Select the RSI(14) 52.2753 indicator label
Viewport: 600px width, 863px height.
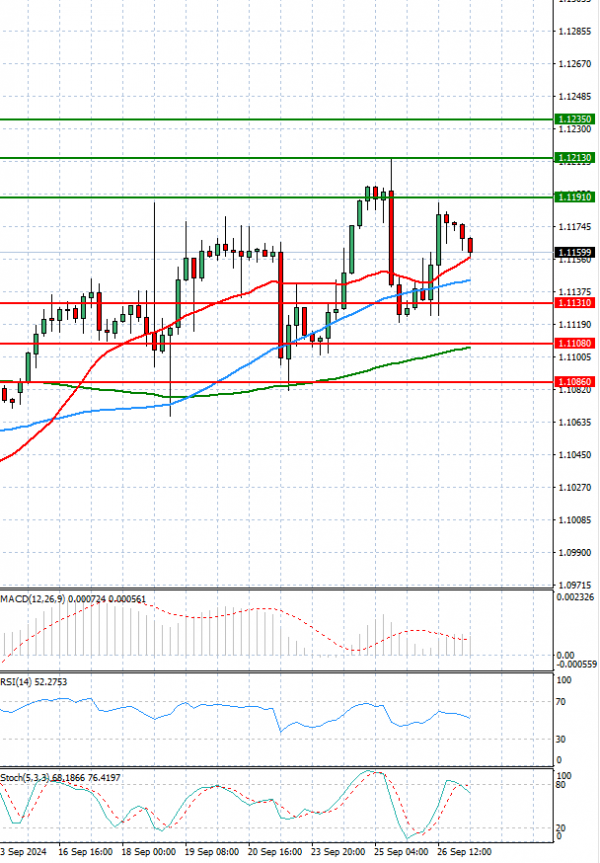(34, 682)
